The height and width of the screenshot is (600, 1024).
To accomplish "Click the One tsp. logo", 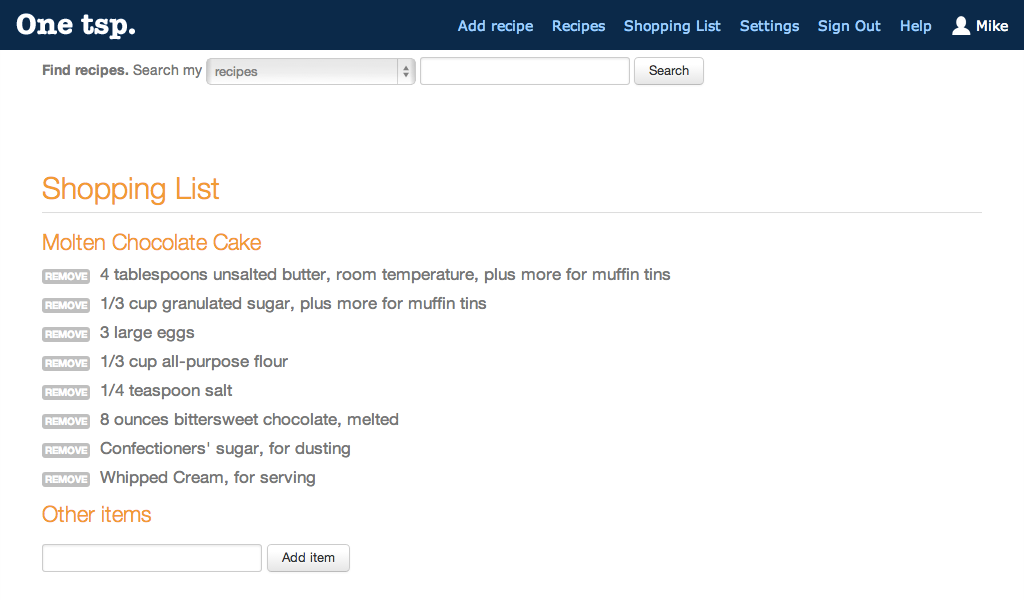I will coord(76,26).
